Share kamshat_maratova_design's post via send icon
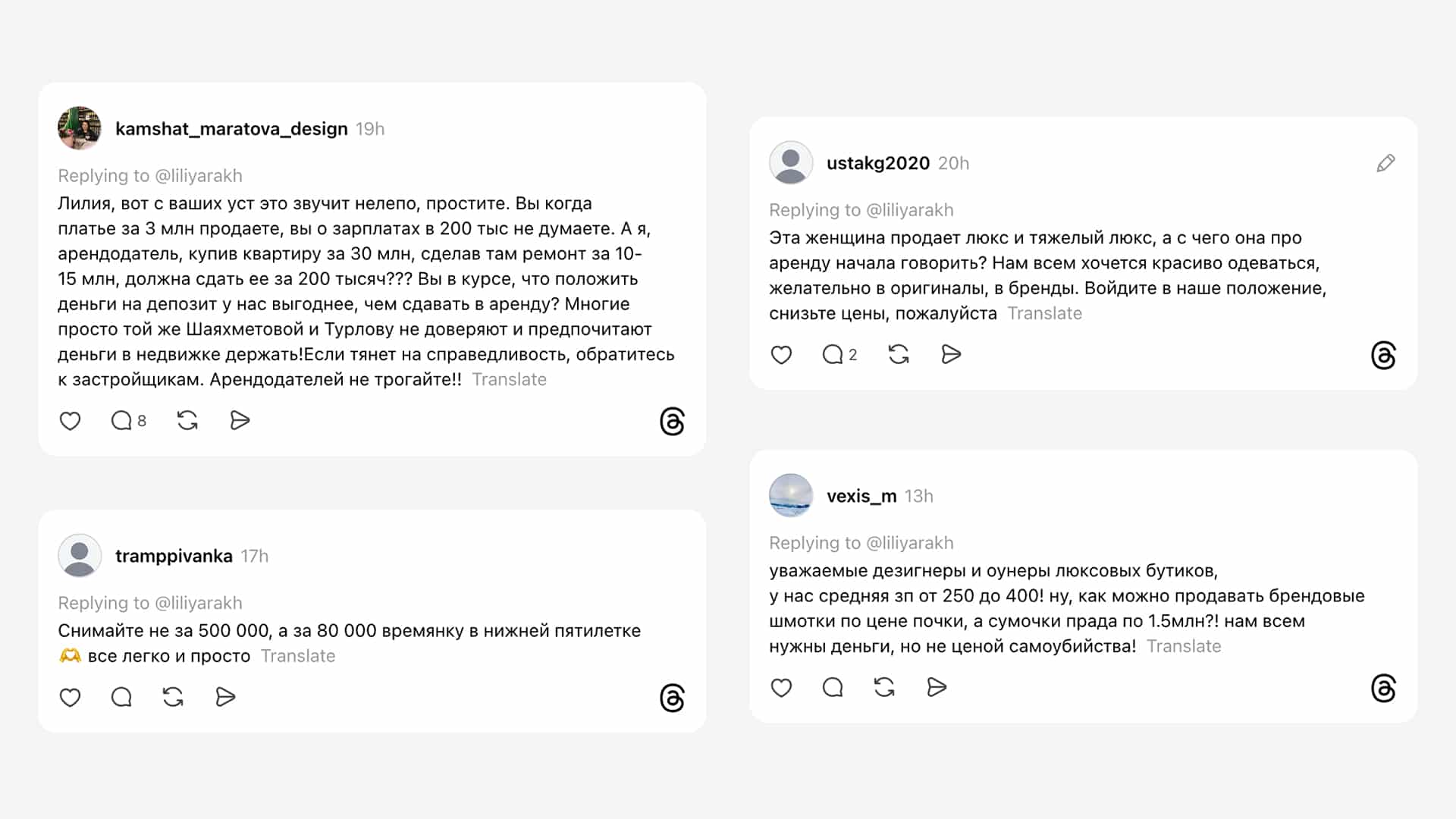The width and height of the screenshot is (1456, 819). click(x=240, y=421)
